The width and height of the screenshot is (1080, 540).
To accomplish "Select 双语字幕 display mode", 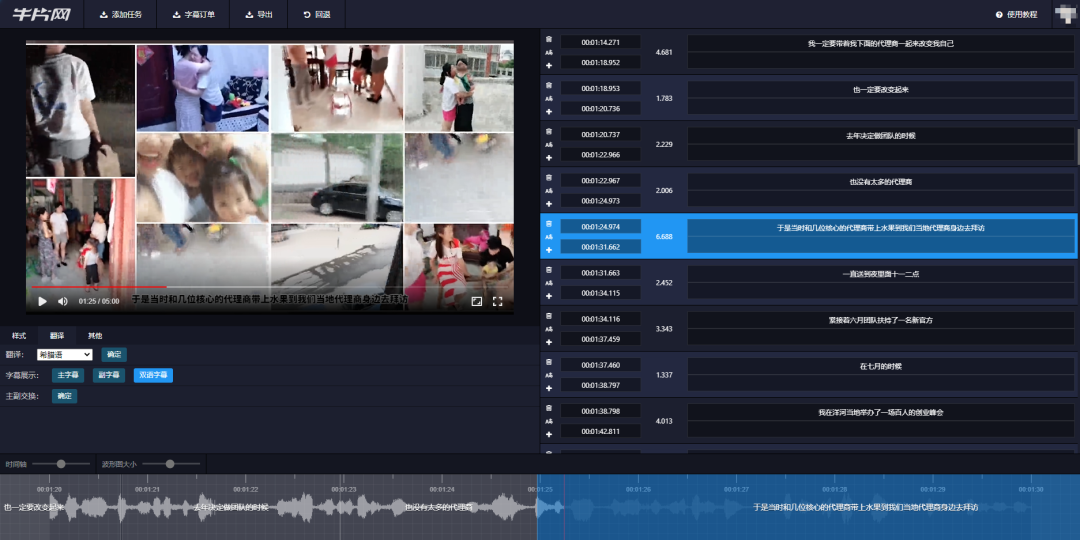I will click(153, 375).
